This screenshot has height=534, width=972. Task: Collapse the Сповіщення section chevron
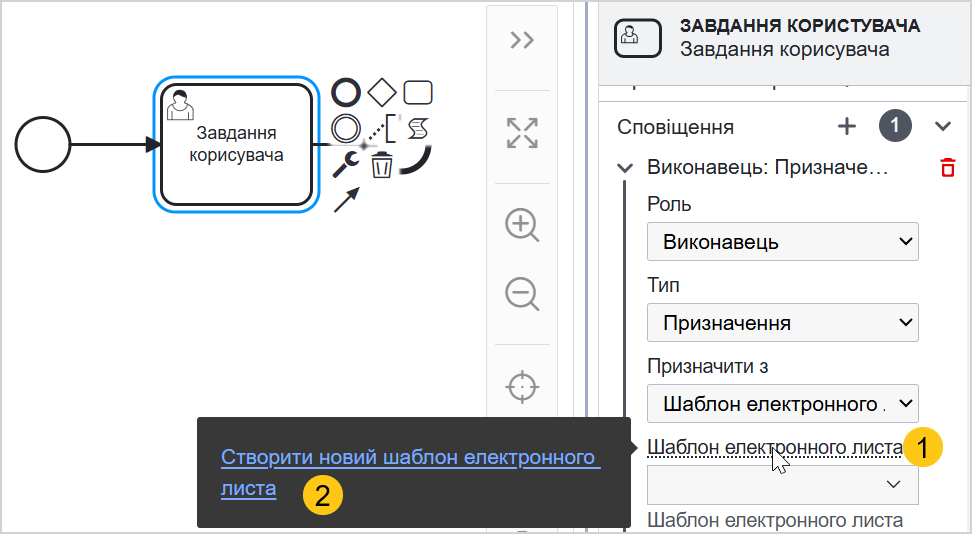pos(943,127)
